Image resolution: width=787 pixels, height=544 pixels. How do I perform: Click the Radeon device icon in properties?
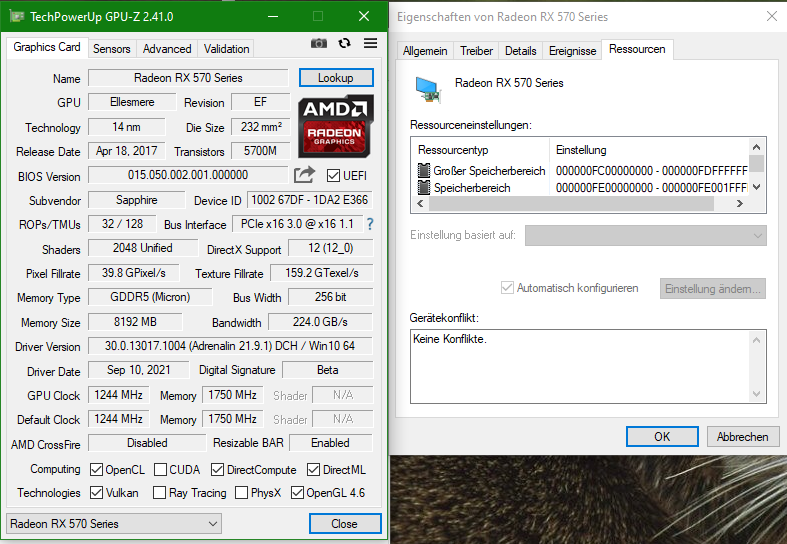pyautogui.click(x=428, y=90)
